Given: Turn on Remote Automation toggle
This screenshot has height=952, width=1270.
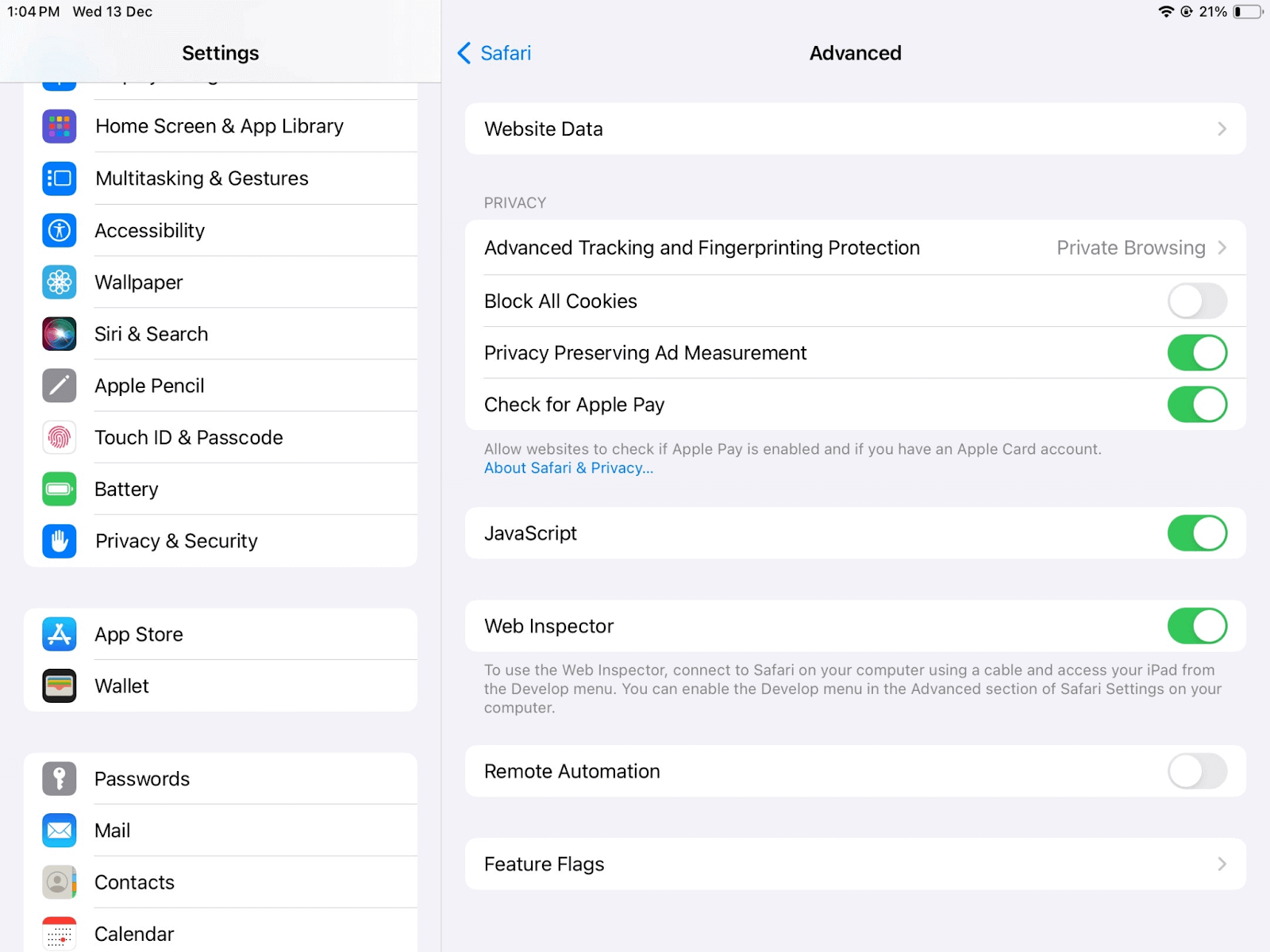Looking at the screenshot, I should [x=1196, y=771].
